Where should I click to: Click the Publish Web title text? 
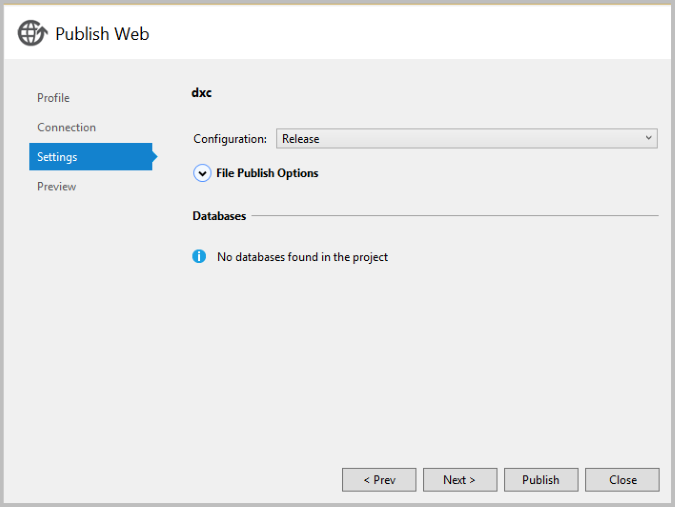click(x=102, y=34)
